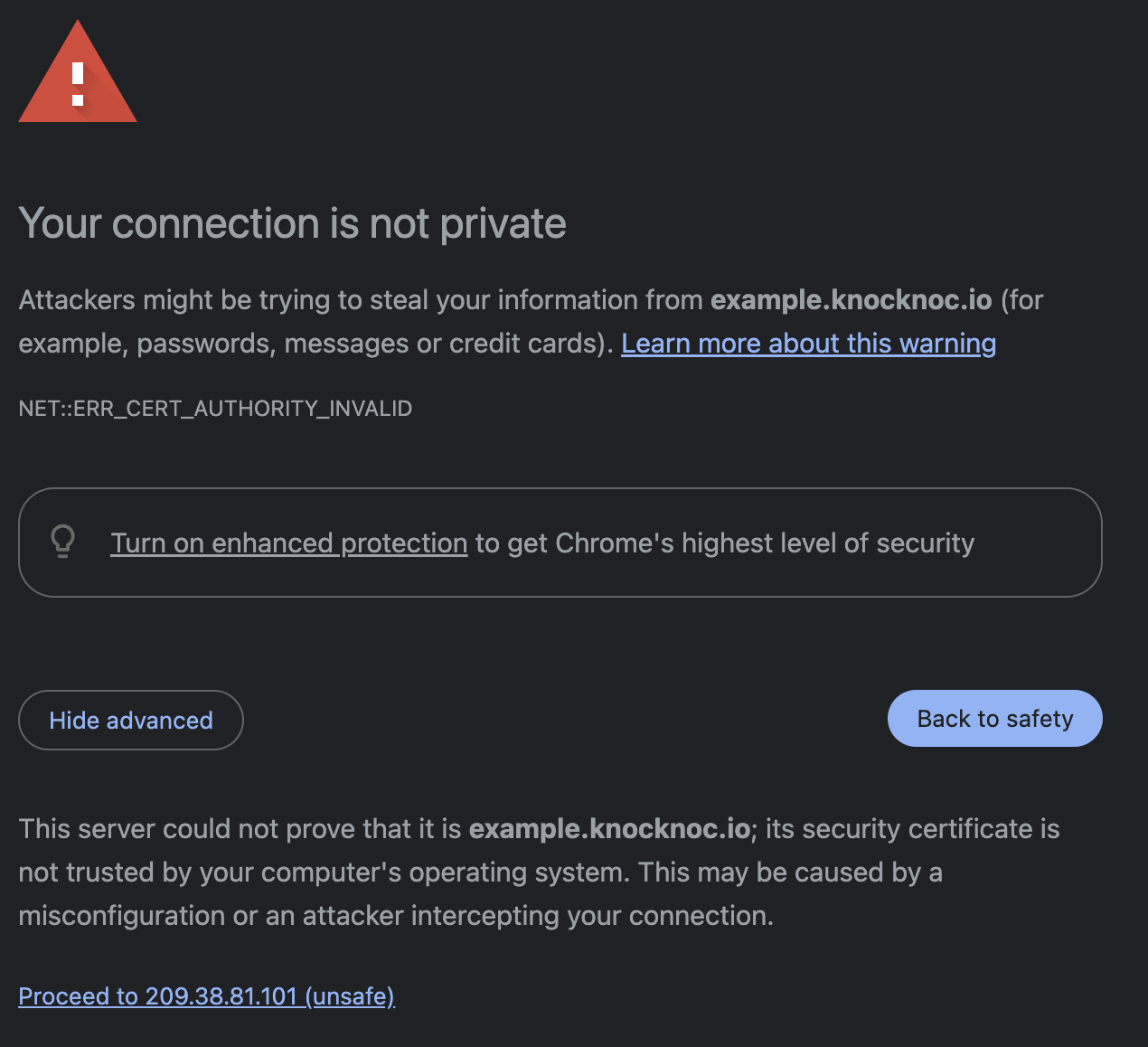Click the phrase "This may be caused by a"
The height and width of the screenshot is (1047, 1148).
[x=790, y=872]
